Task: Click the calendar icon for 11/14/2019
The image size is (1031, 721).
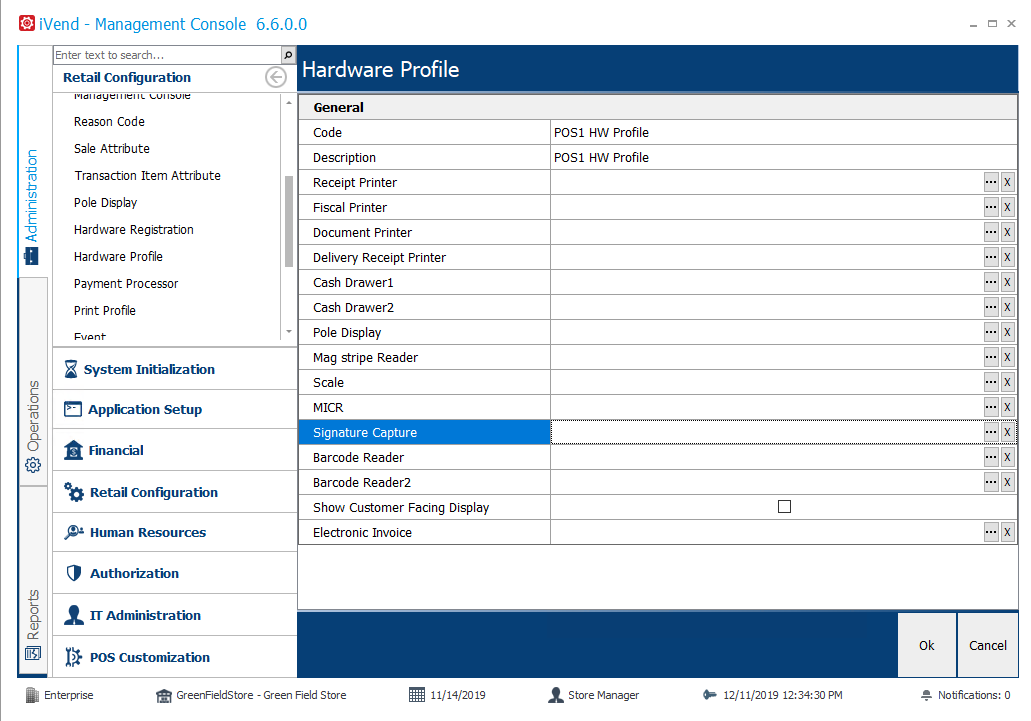Action: pos(417,695)
